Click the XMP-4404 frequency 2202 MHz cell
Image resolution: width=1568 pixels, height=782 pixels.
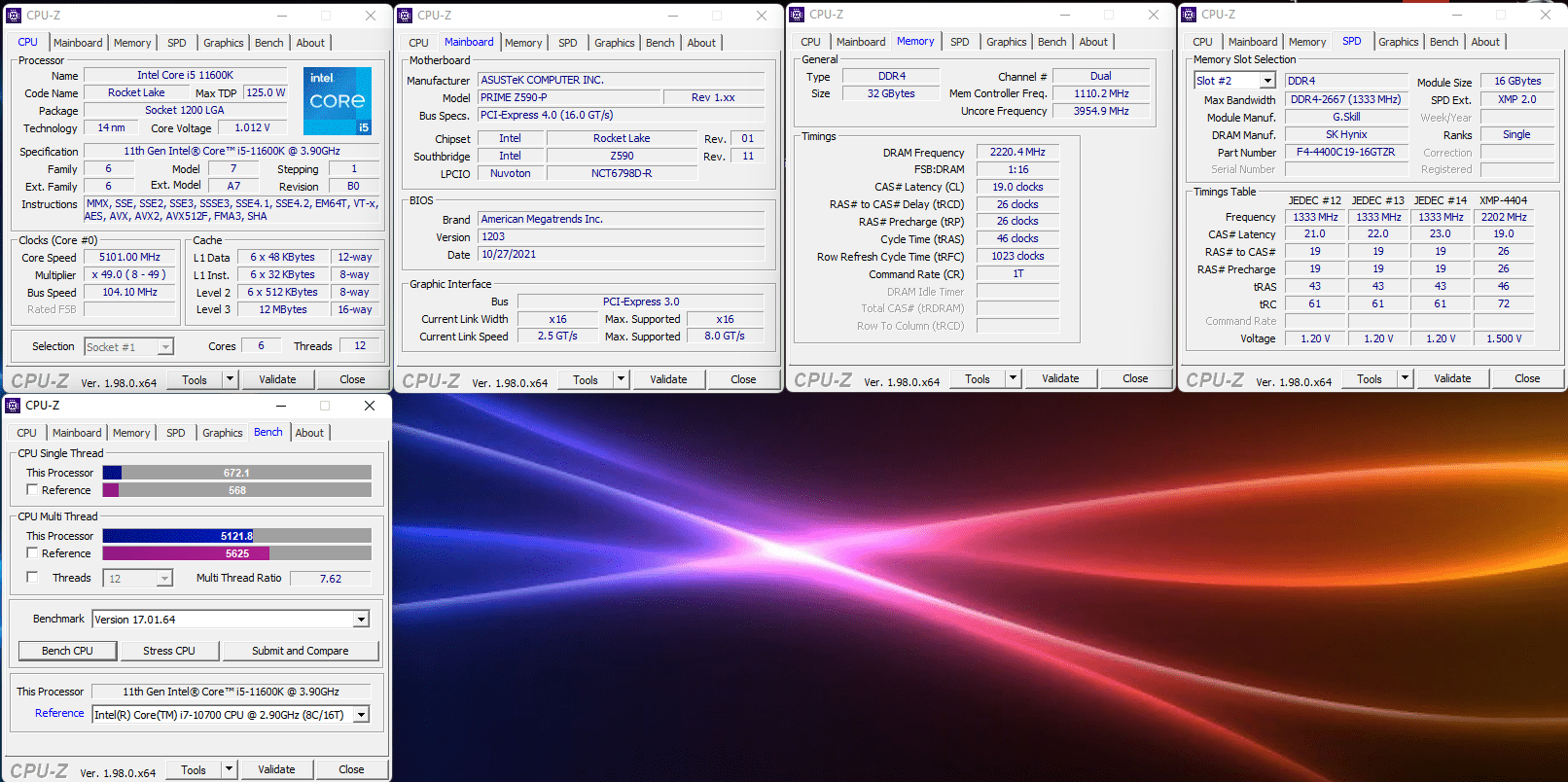coord(1504,217)
